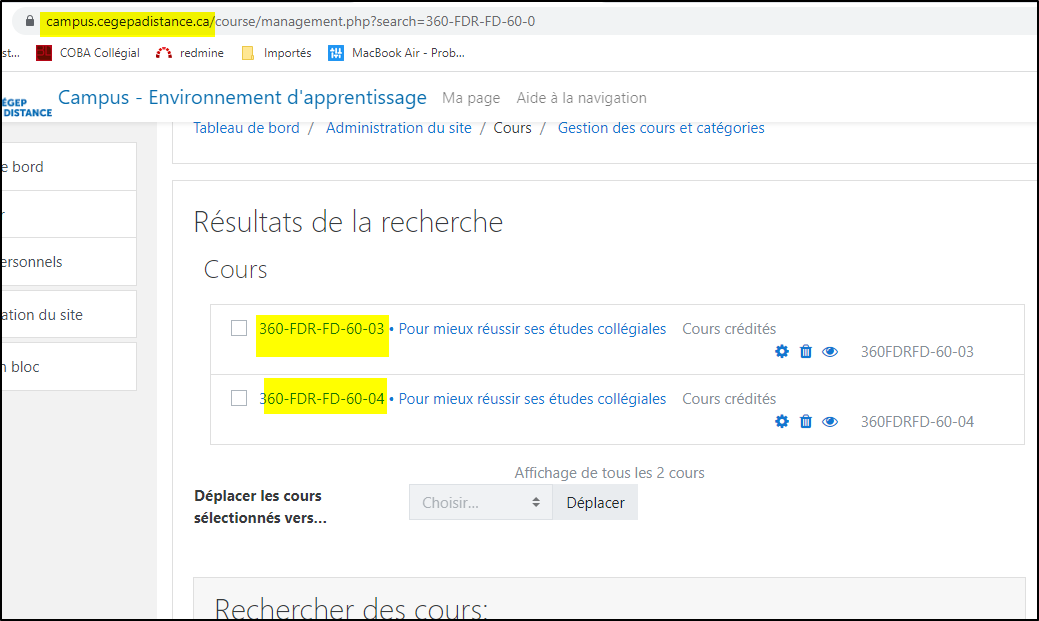
Task: Click the gear settings icon for 360-FDR-FD-60-03
Action: coord(782,352)
